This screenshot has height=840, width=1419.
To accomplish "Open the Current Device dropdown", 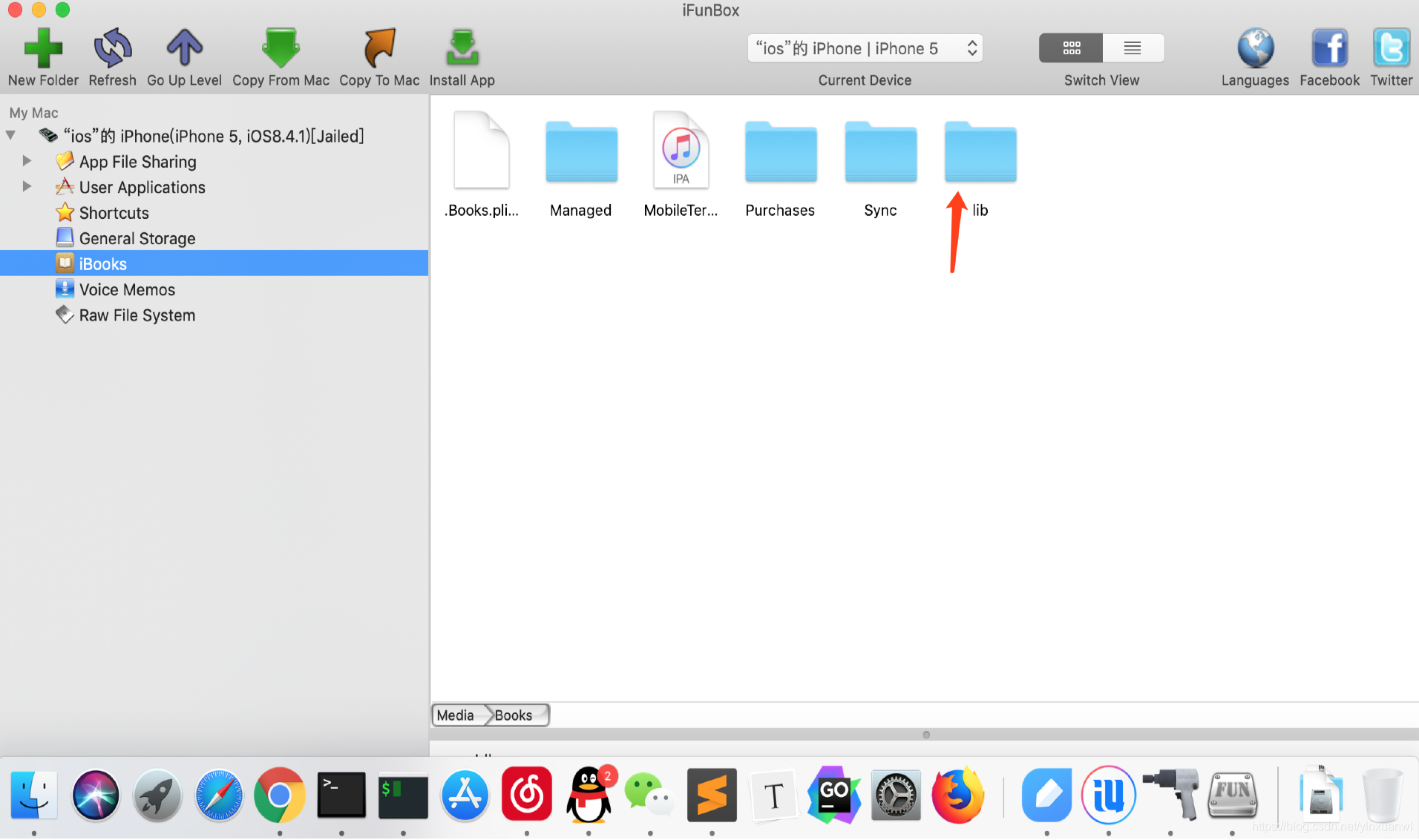I will pyautogui.click(x=865, y=48).
